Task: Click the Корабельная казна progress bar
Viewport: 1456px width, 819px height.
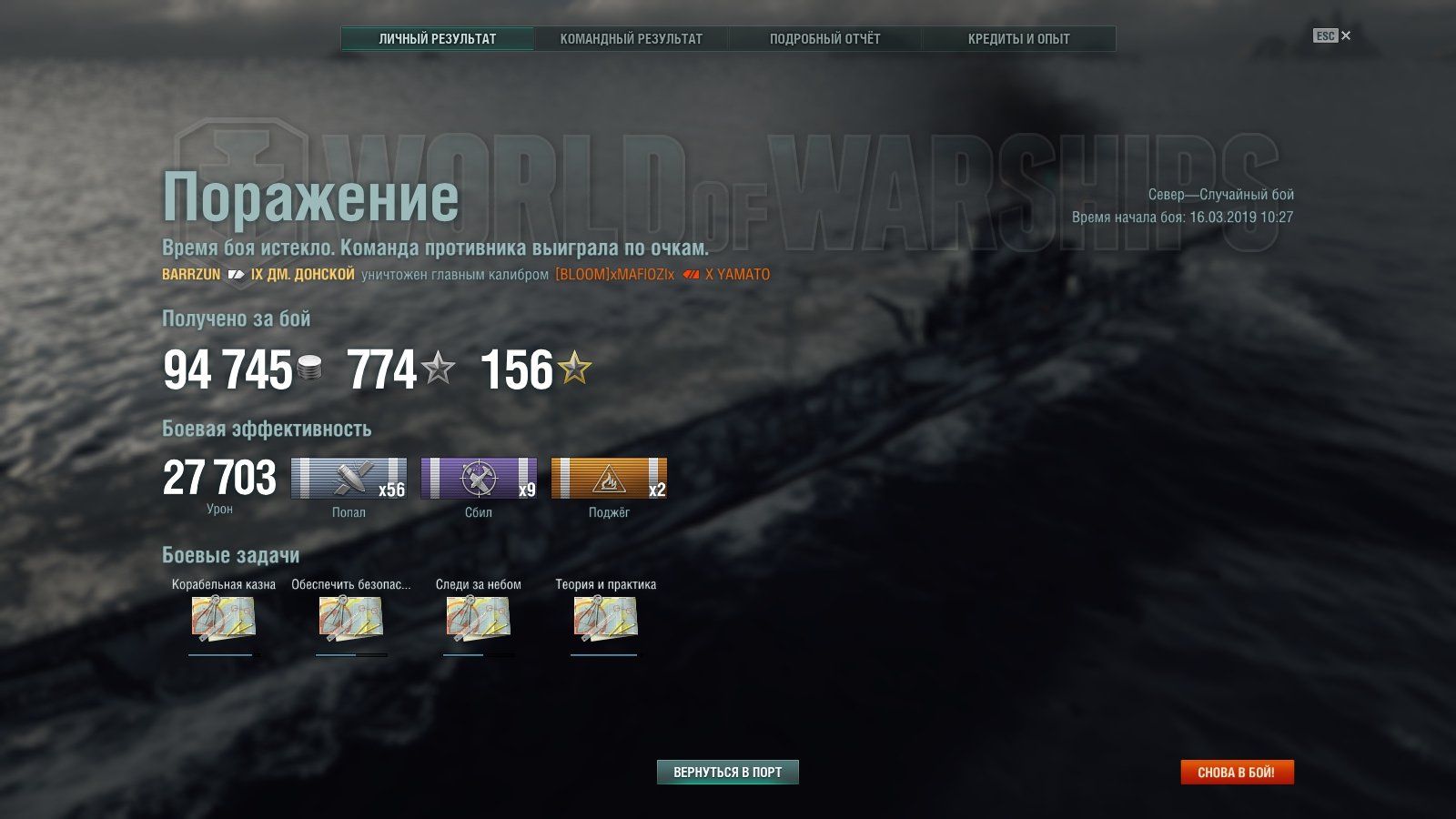Action: 224,654
